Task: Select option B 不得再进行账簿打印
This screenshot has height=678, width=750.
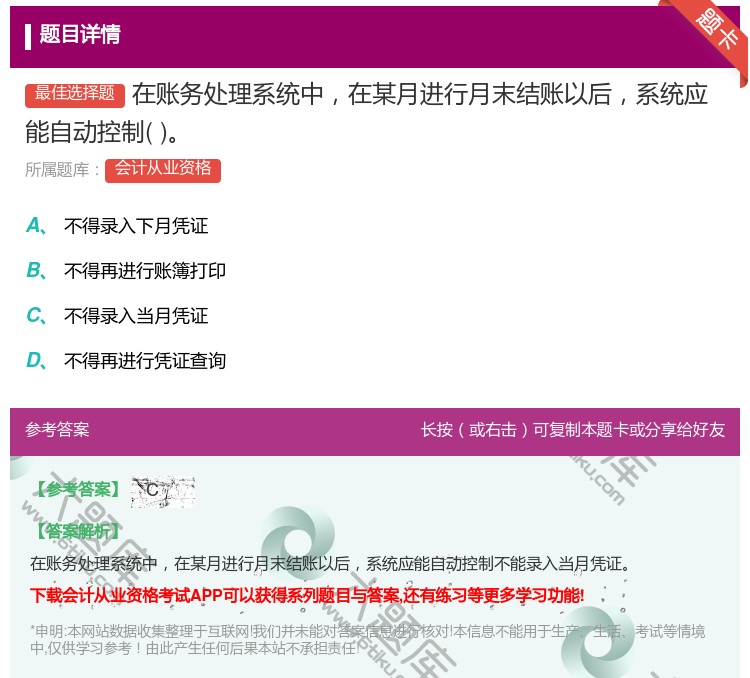Action: click(x=126, y=271)
